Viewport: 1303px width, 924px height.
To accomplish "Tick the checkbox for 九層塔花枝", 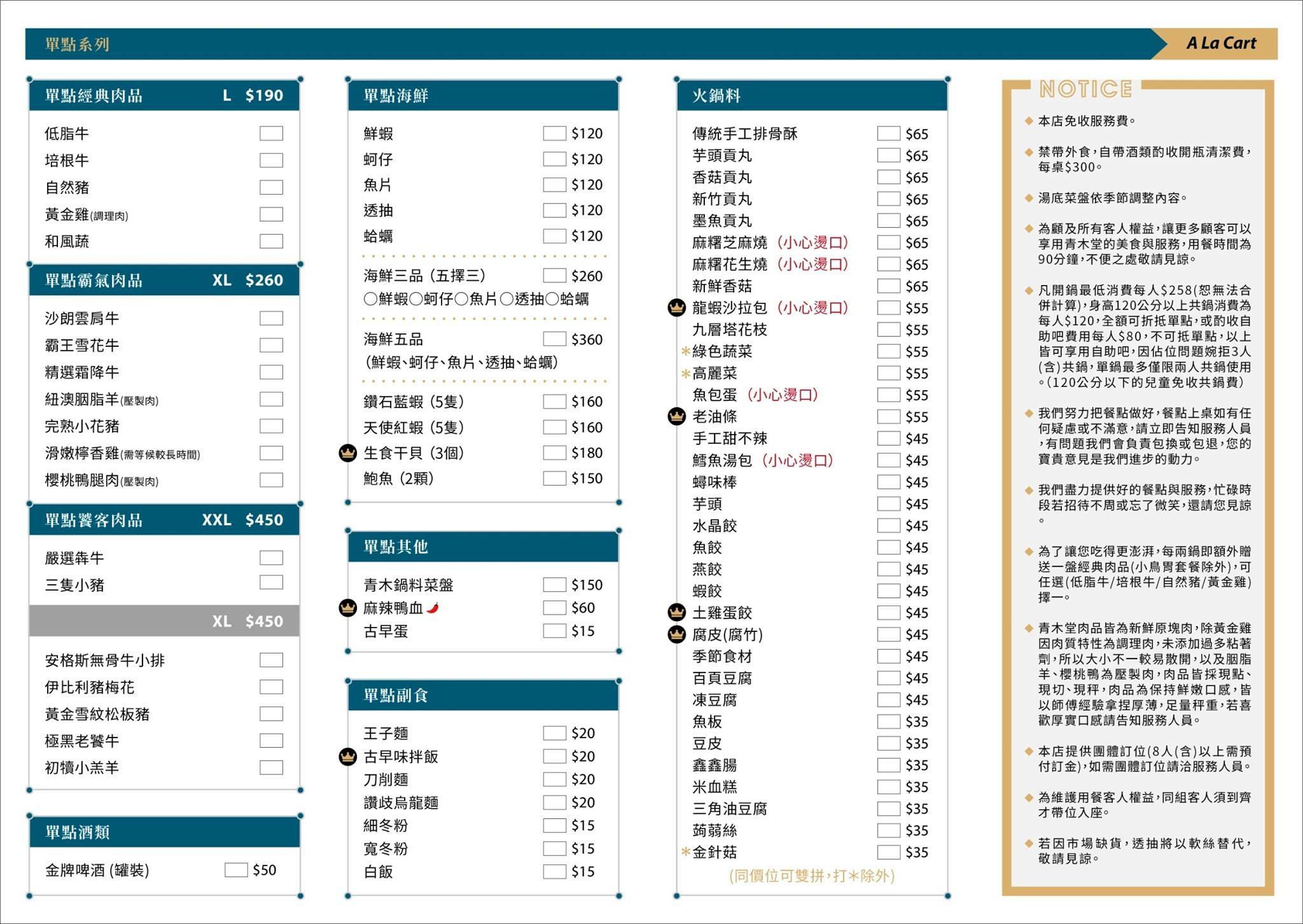I will [889, 330].
